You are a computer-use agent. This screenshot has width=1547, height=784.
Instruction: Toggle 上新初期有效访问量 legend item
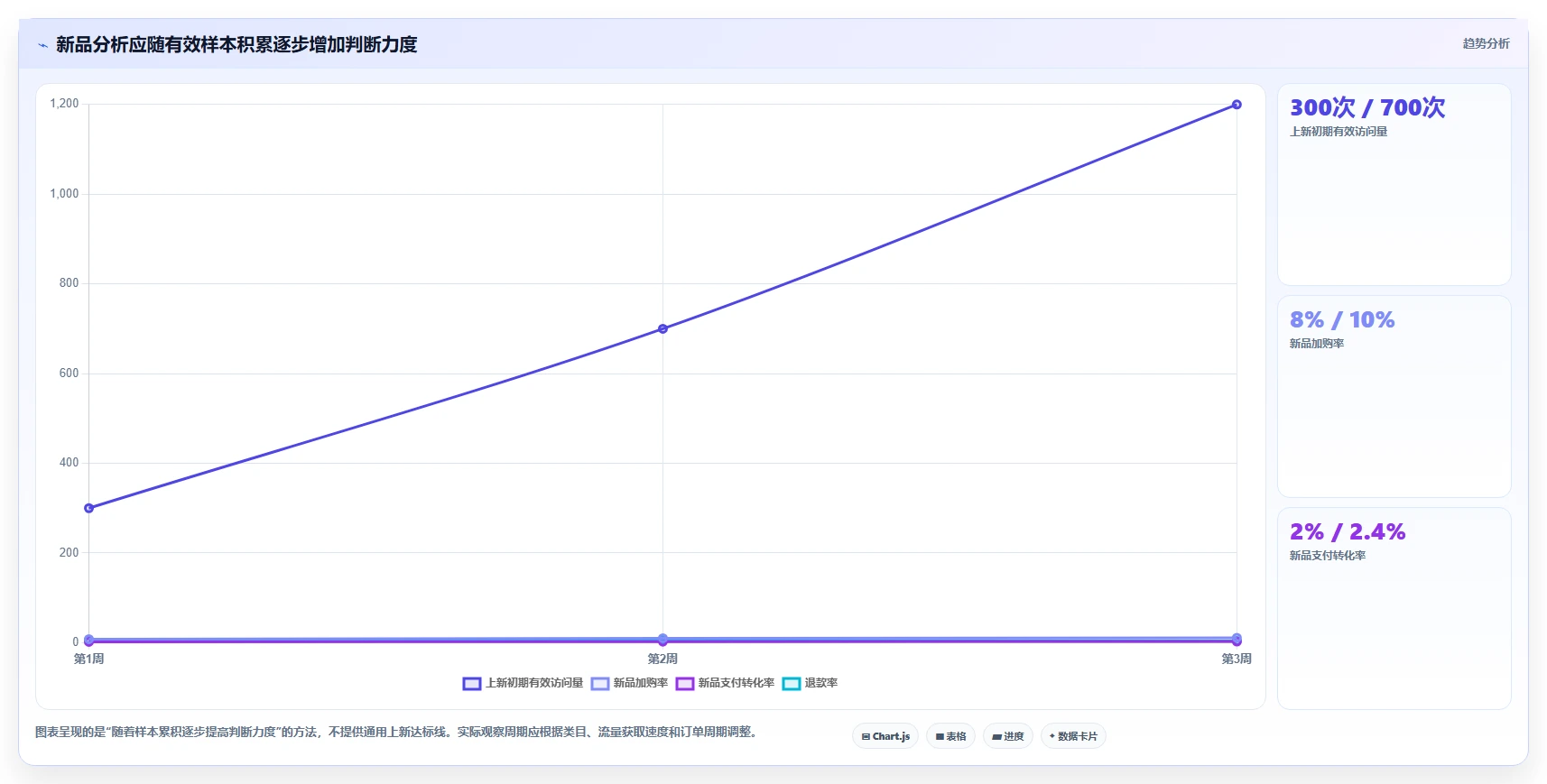[x=523, y=683]
